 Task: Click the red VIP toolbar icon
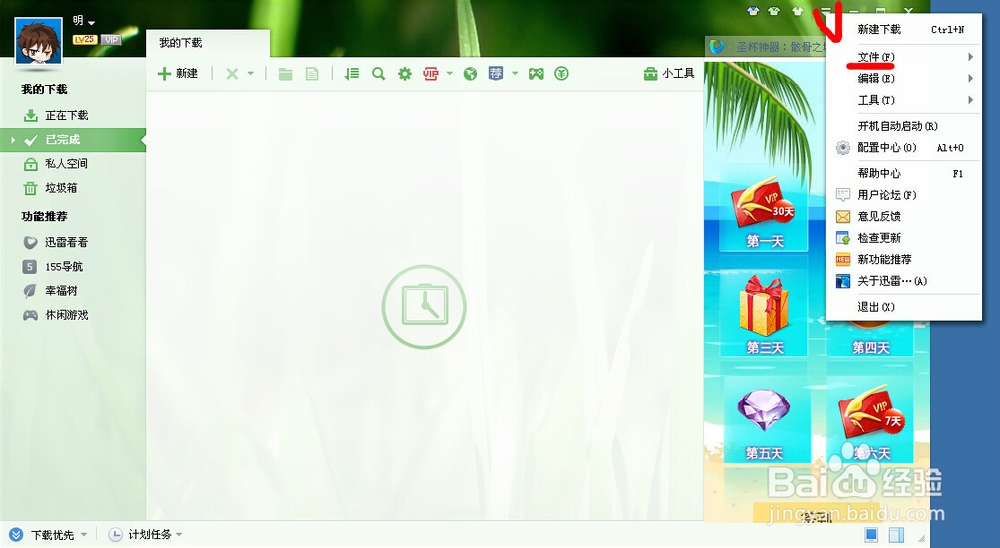[x=431, y=74]
